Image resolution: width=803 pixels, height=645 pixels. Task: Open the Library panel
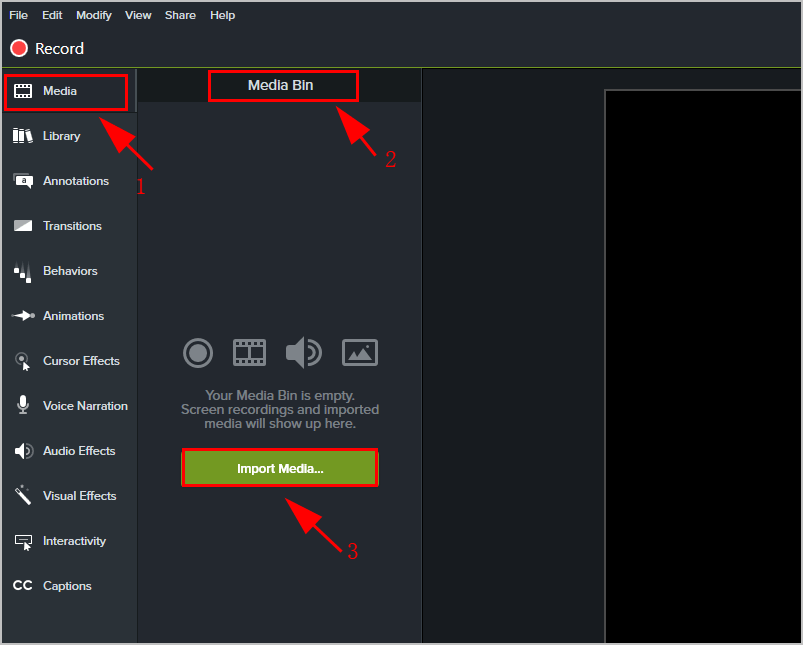[x=61, y=136]
